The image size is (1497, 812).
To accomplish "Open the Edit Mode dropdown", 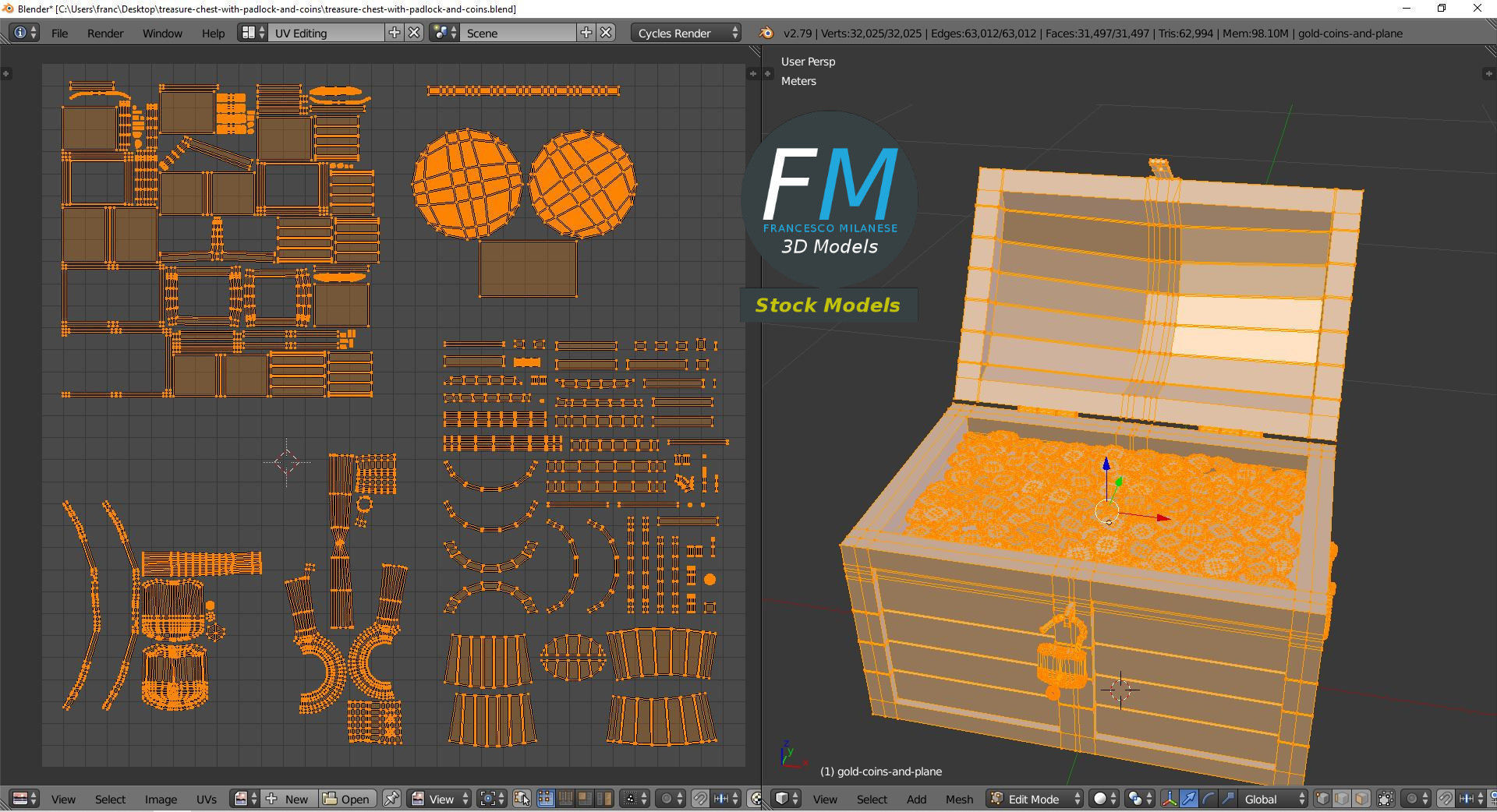I will coord(1035,799).
